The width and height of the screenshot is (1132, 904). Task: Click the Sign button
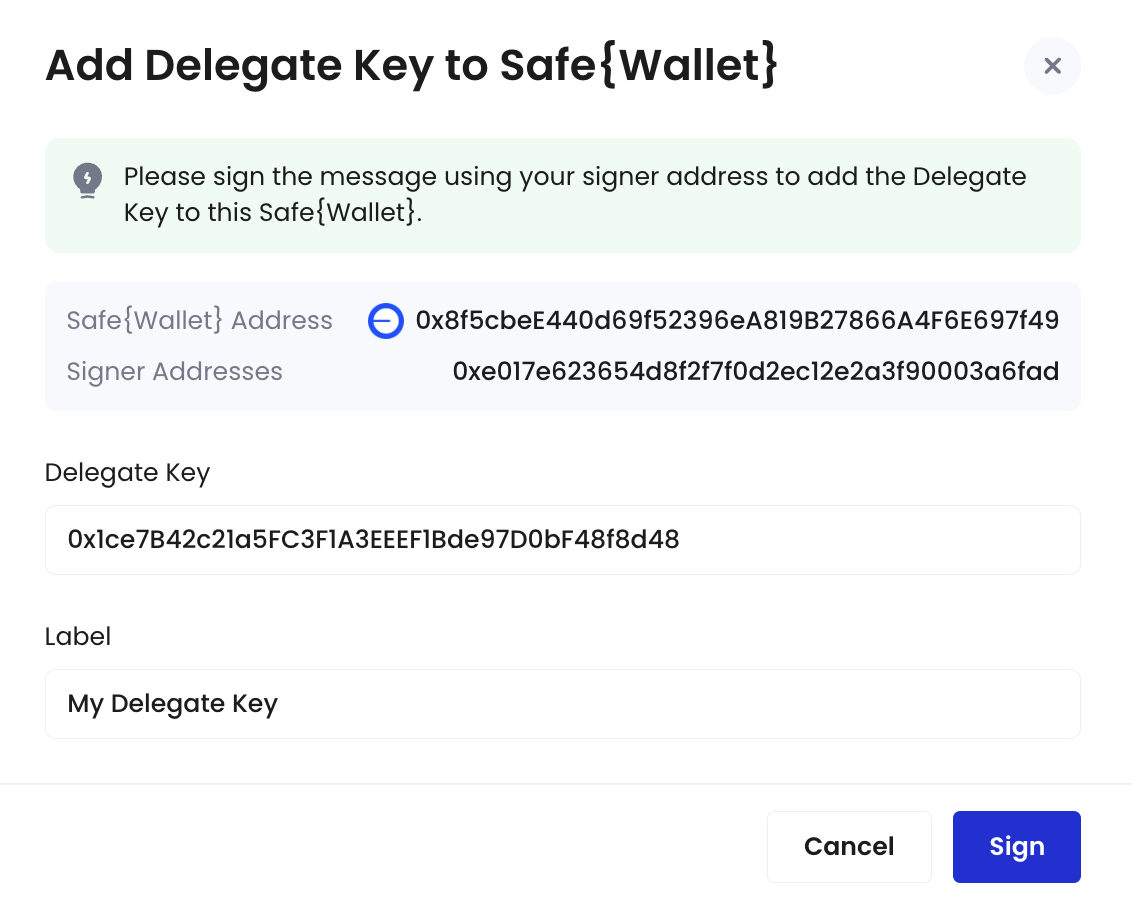click(x=1016, y=846)
